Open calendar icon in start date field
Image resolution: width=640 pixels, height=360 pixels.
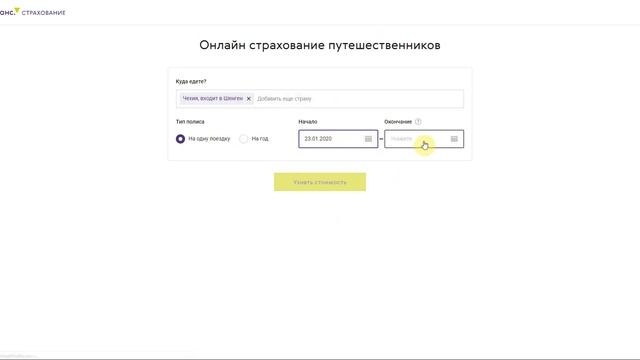click(x=368, y=139)
